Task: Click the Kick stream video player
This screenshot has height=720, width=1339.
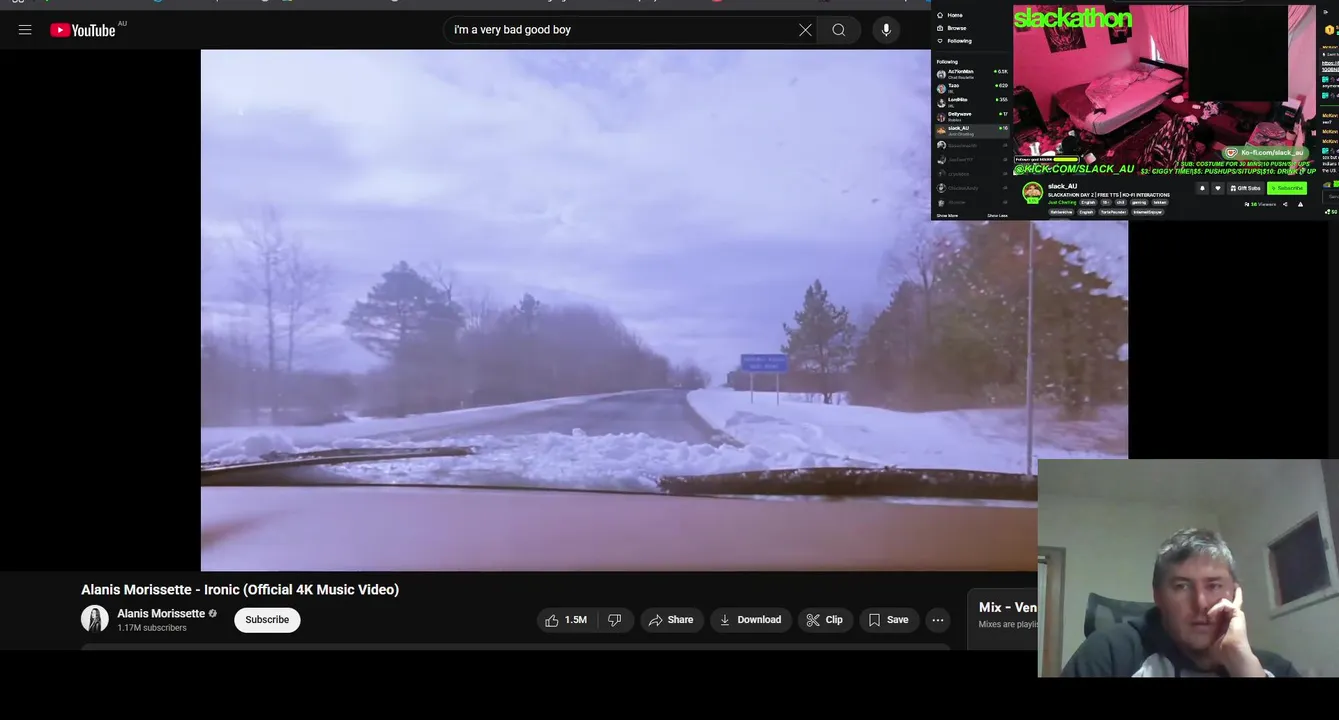Action: (1164, 90)
